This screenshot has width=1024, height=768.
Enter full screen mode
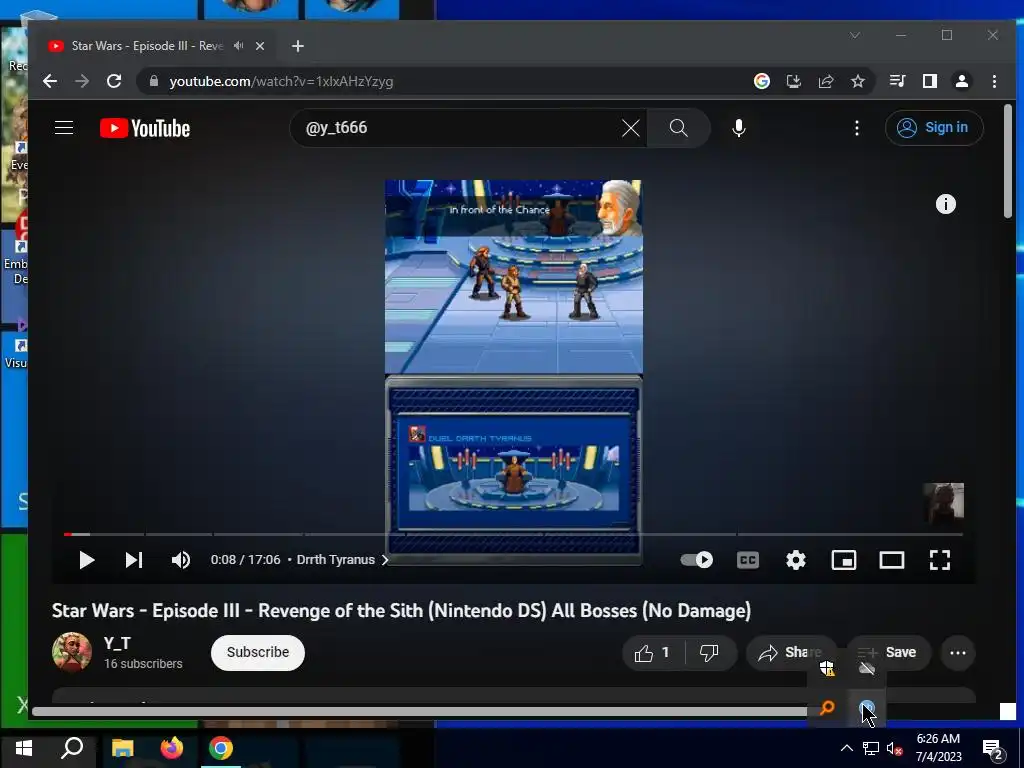tap(940, 560)
